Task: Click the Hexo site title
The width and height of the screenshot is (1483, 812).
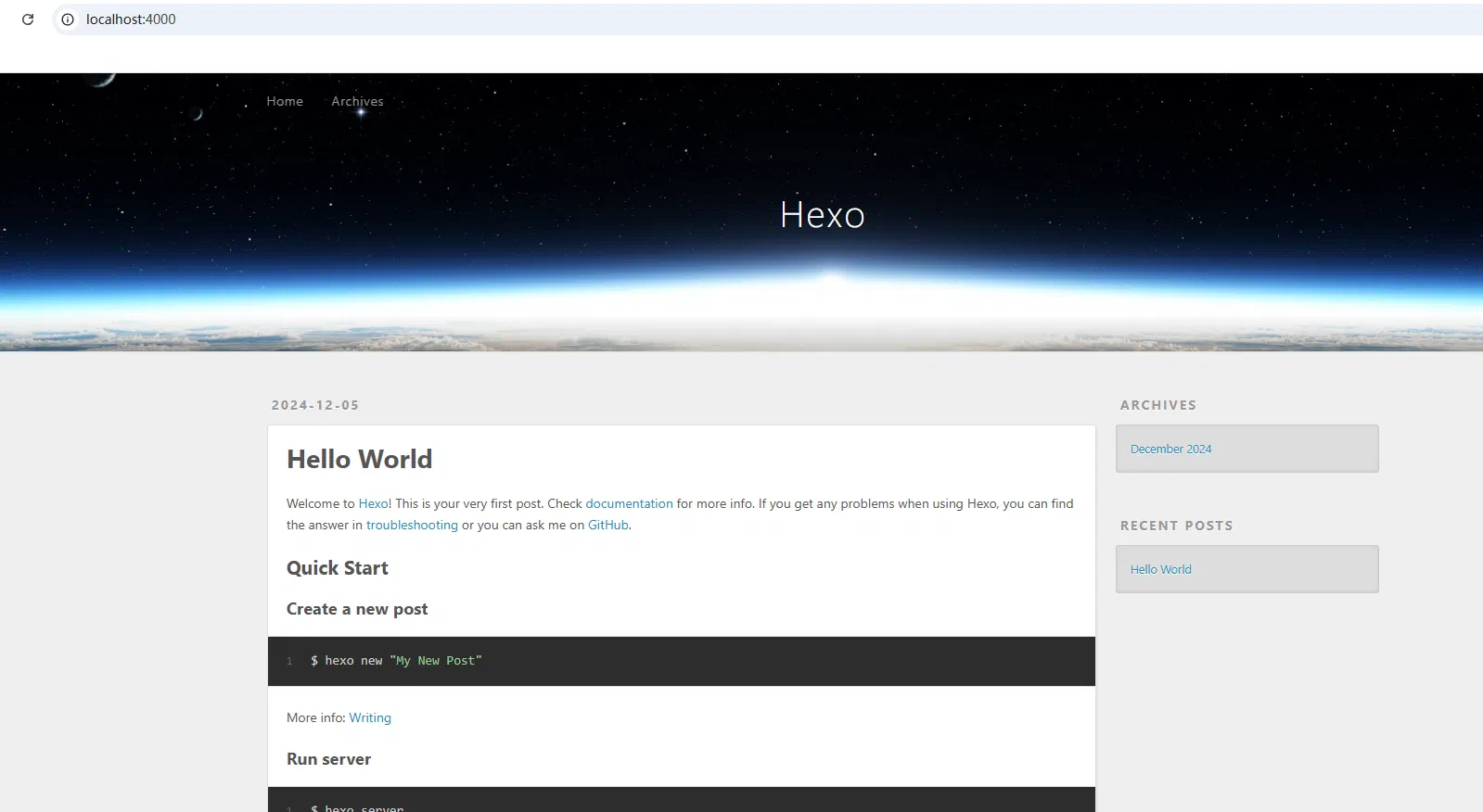Action: tap(823, 215)
